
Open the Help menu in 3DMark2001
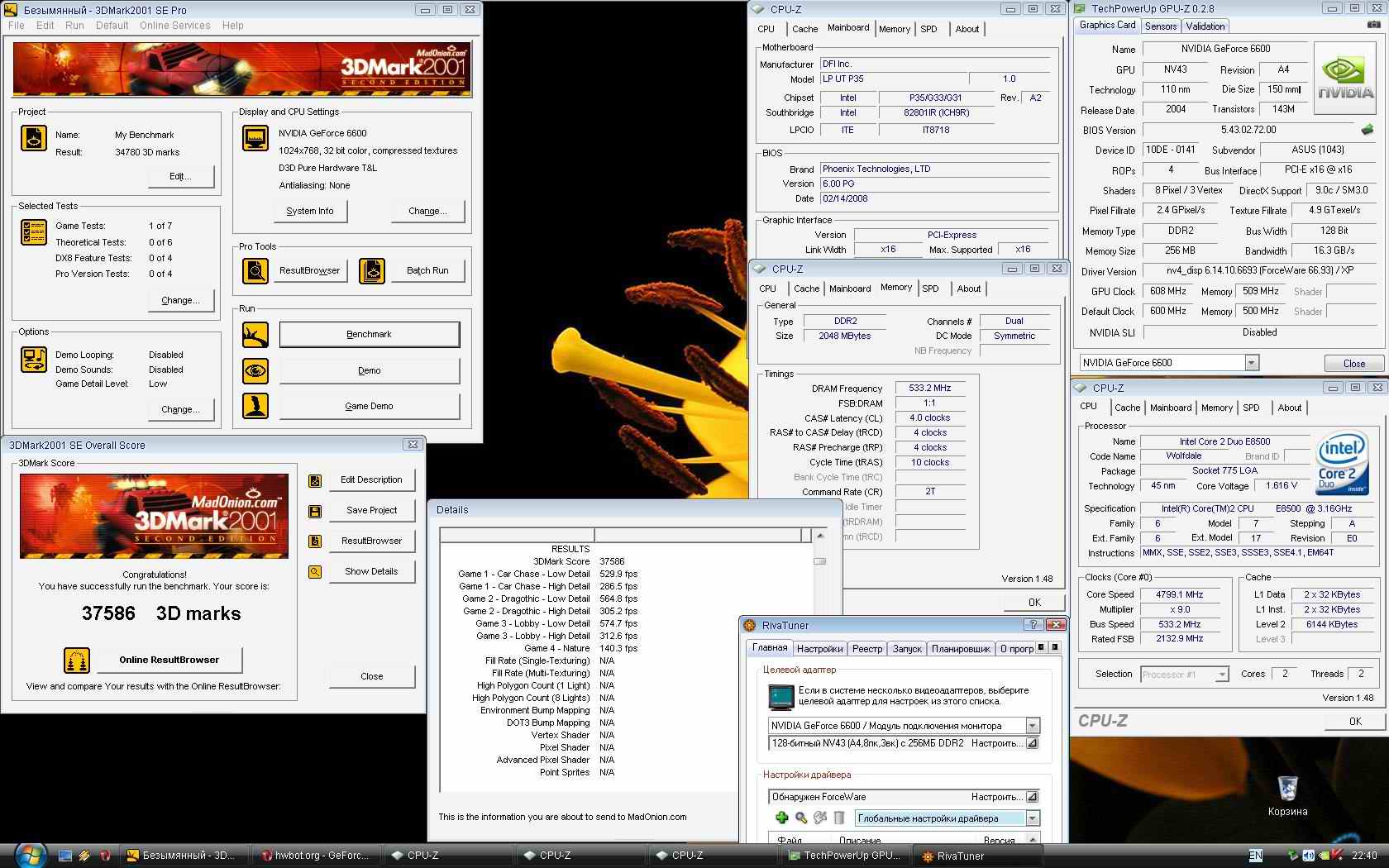click(x=232, y=26)
